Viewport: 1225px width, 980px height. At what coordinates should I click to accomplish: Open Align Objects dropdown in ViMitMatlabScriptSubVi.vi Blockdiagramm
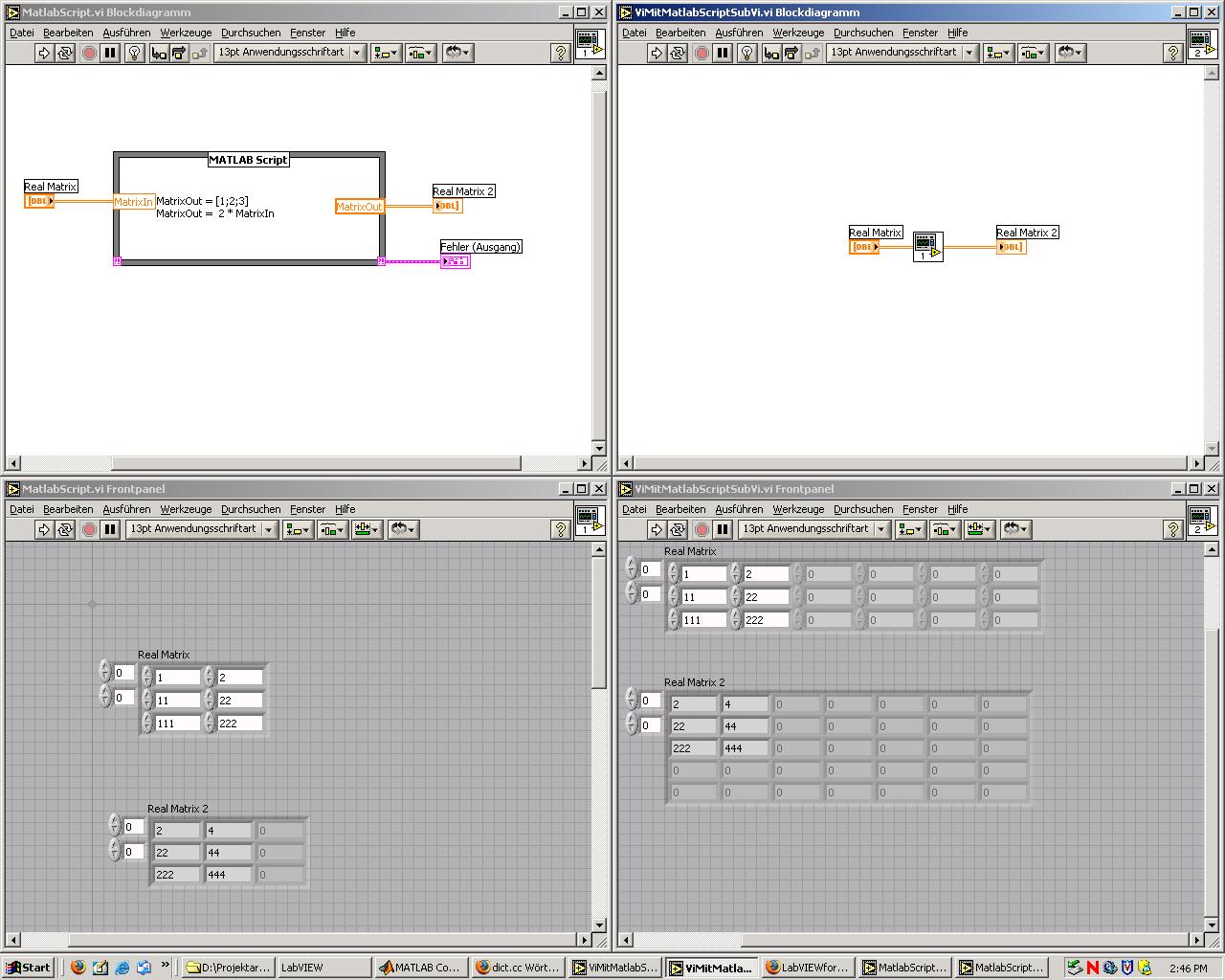point(997,53)
